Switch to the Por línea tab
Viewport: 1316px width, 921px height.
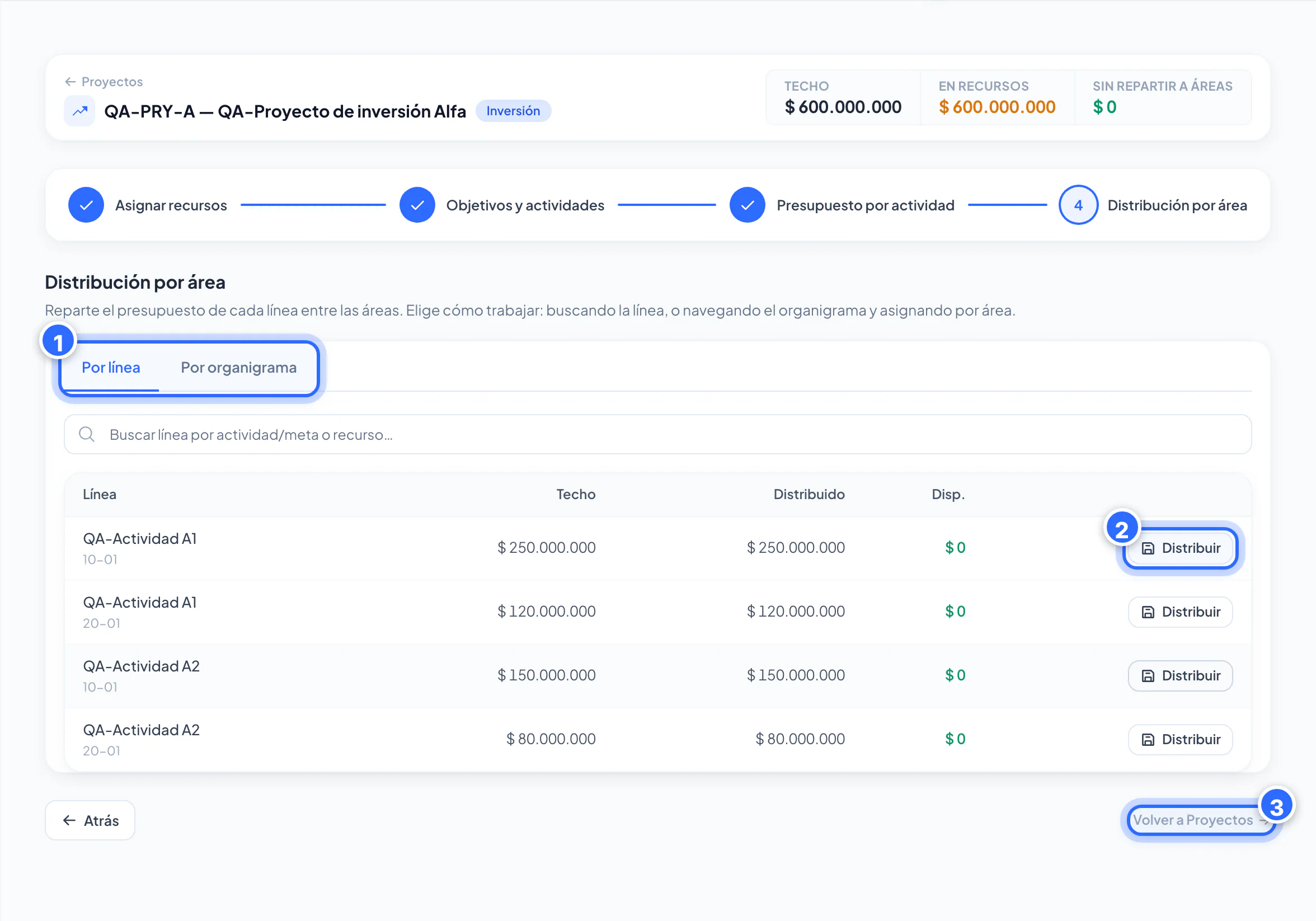tap(111, 368)
